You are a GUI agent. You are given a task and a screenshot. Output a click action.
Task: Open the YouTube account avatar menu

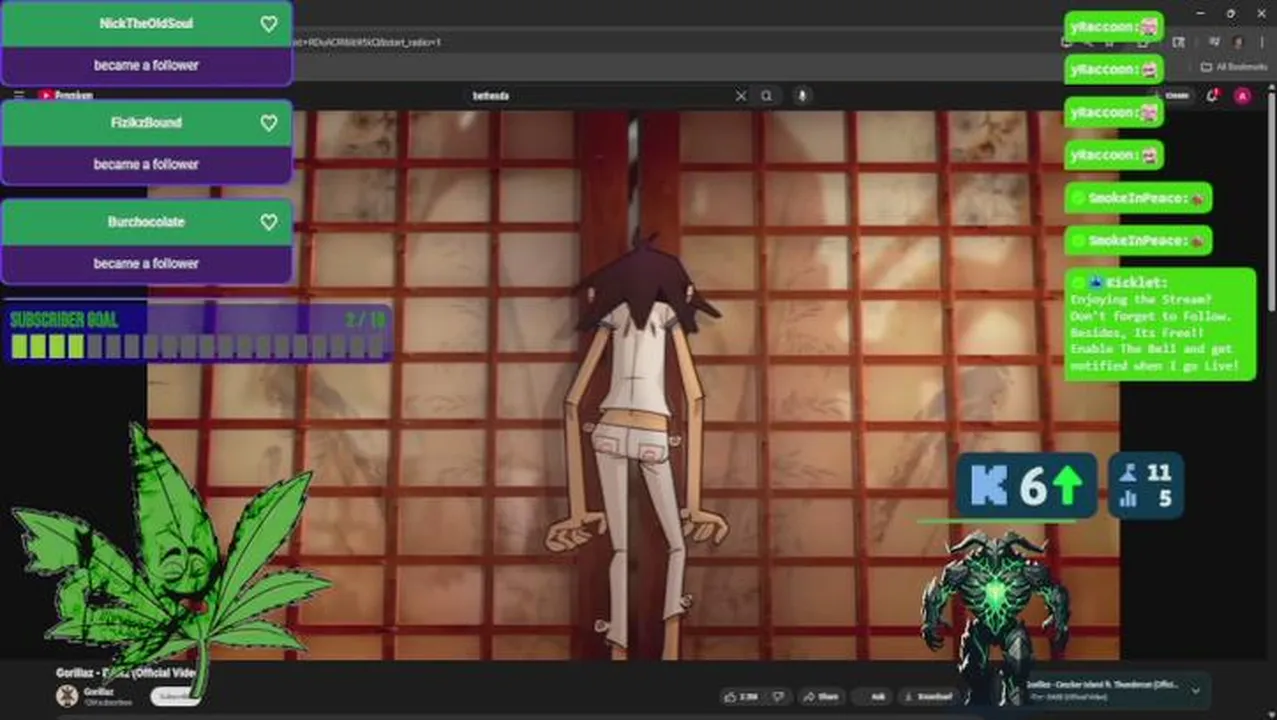point(1242,96)
